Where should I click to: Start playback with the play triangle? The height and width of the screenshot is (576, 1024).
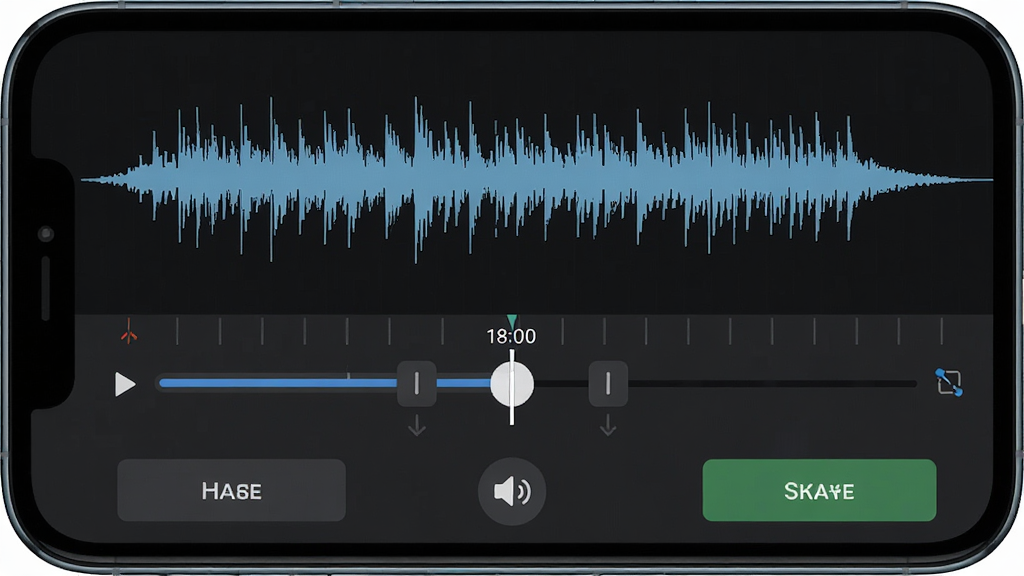click(x=125, y=384)
